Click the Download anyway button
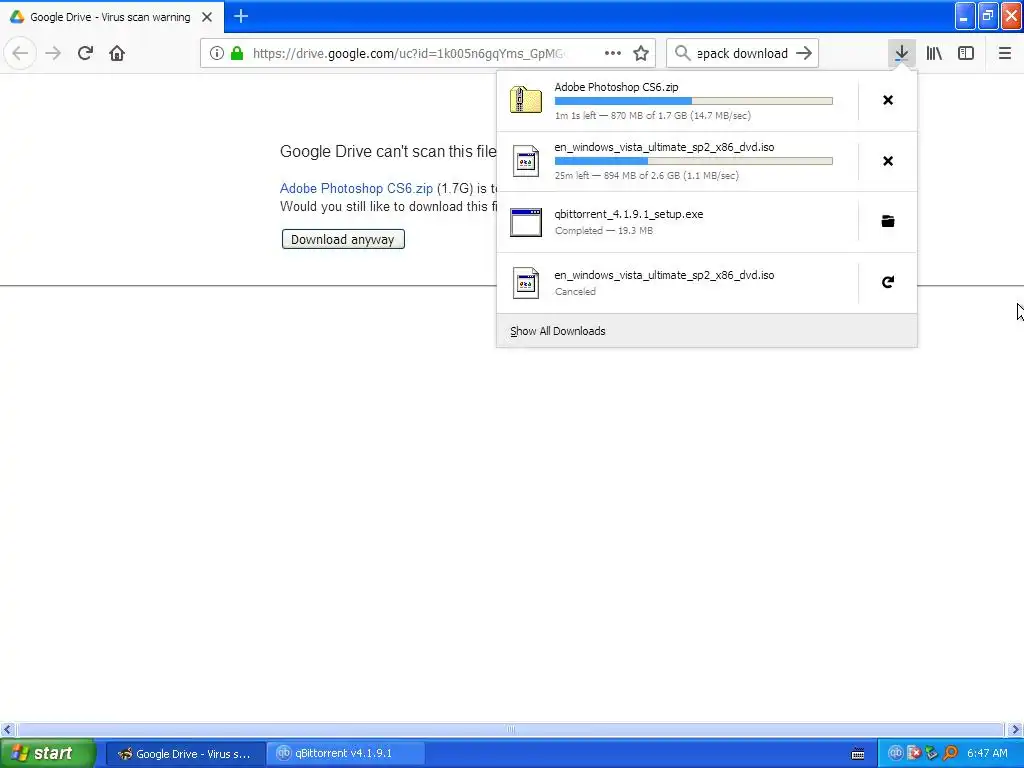Viewport: 1024px width, 768px height. [343, 239]
